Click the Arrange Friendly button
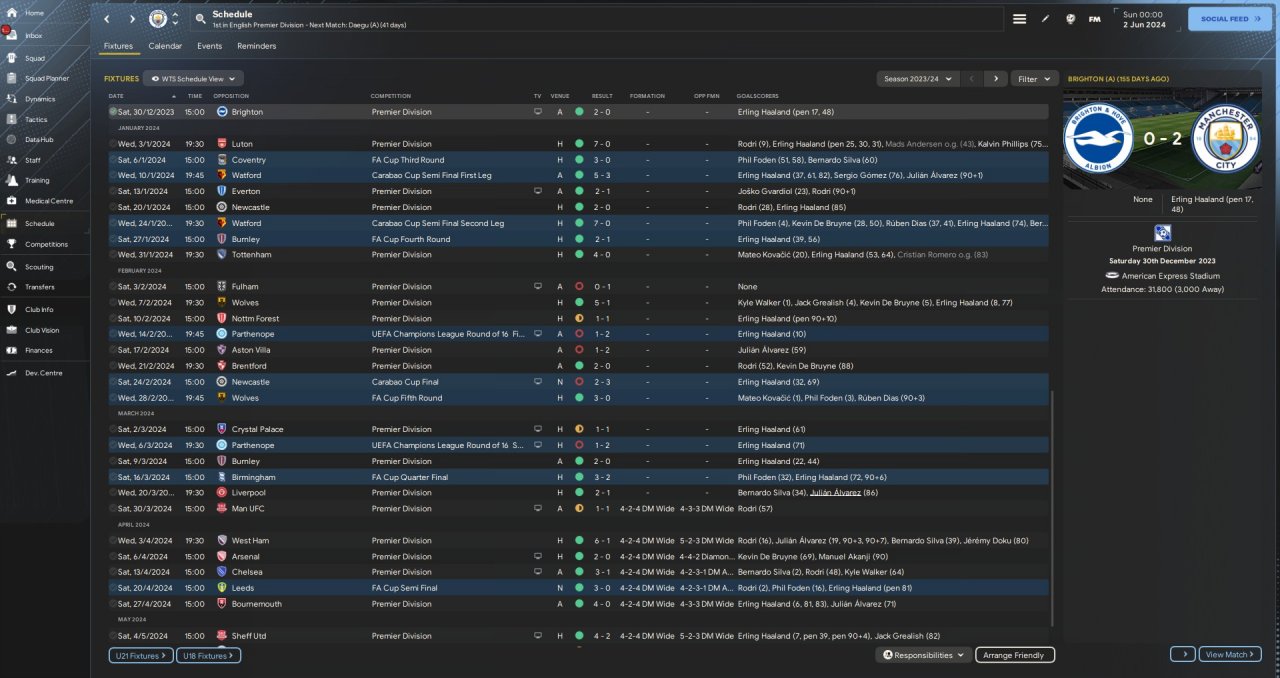The width and height of the screenshot is (1280, 678). click(1014, 655)
